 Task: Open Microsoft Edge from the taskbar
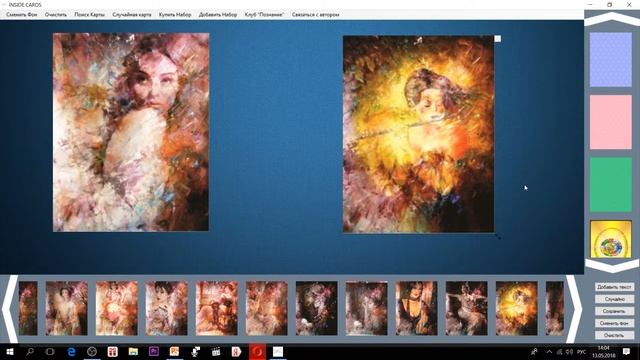[x=71, y=351]
